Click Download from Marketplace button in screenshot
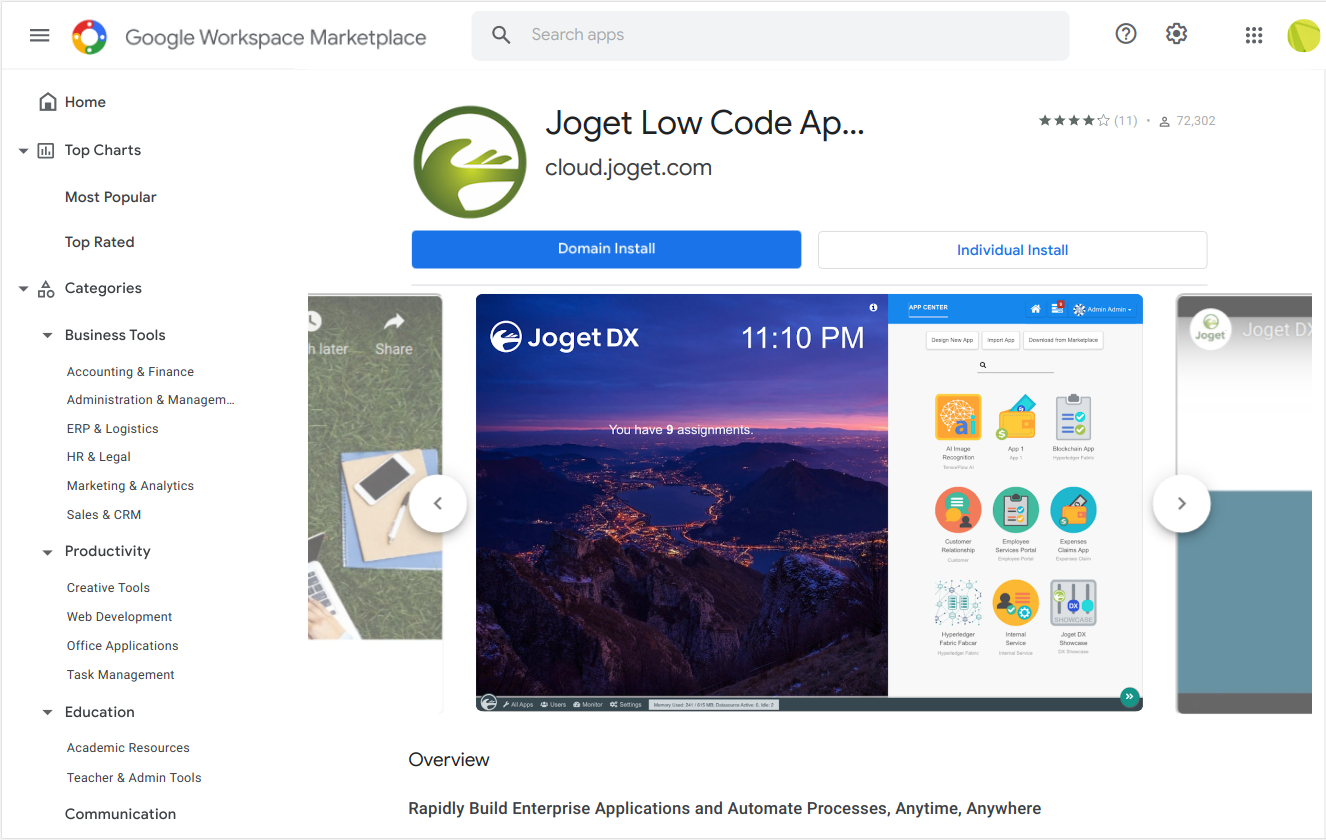This screenshot has width=1326, height=840. tap(1064, 340)
